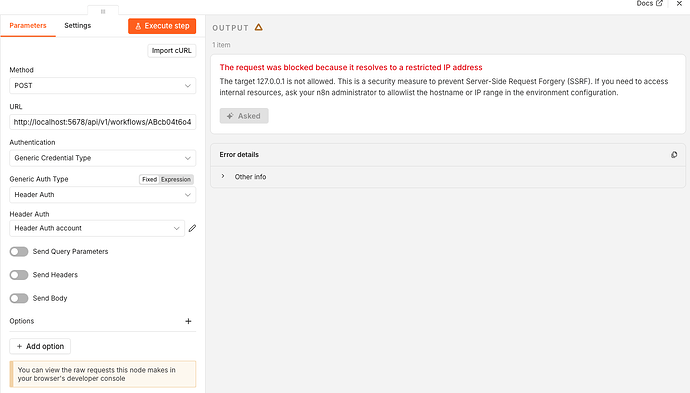Viewport: 690px width, 393px height.
Task: Select the Expression mode option
Action: pos(176,180)
